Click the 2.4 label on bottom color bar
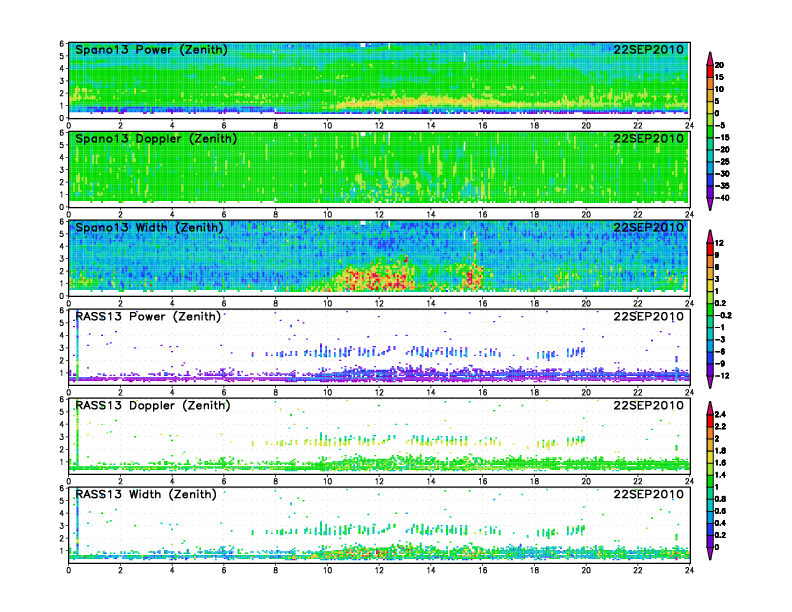This screenshot has width=792, height=612. coord(721,415)
